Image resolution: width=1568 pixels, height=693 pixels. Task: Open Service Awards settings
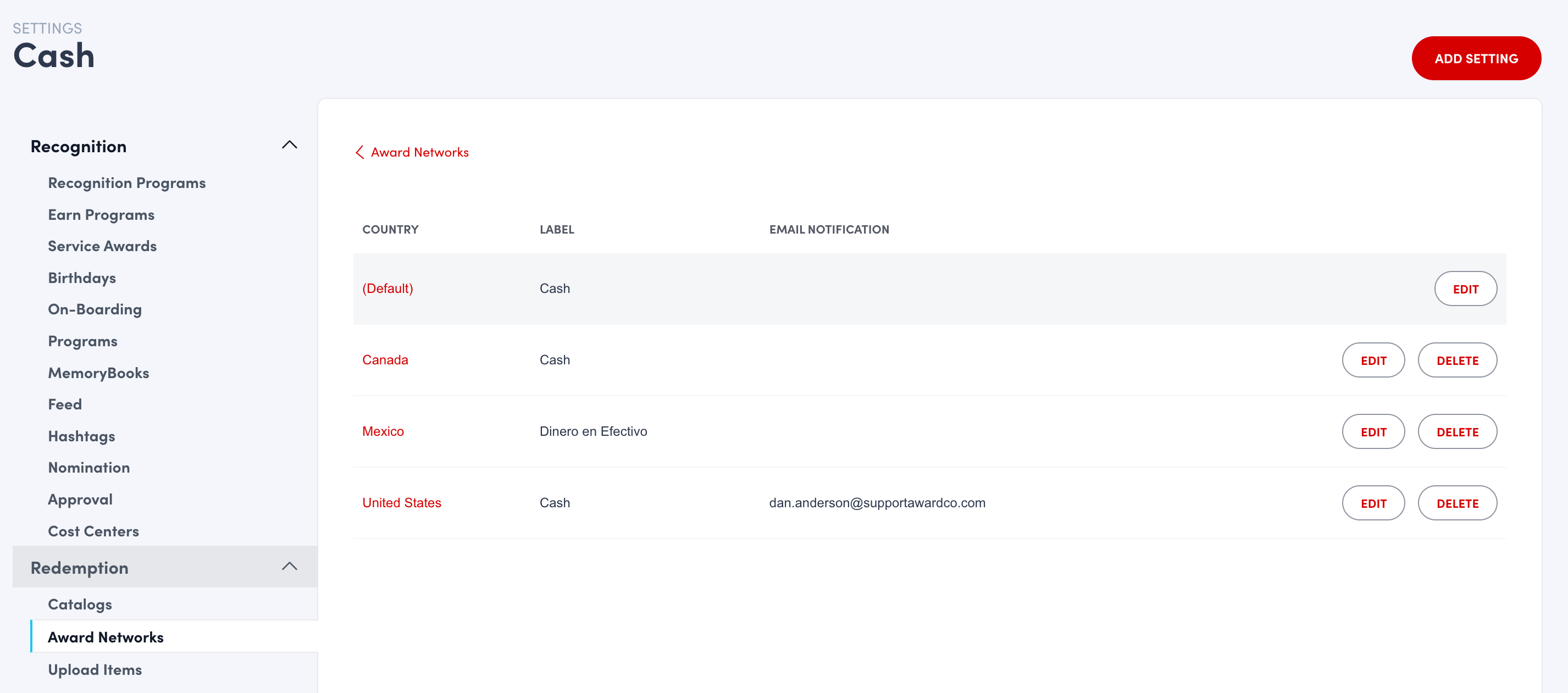(x=102, y=246)
